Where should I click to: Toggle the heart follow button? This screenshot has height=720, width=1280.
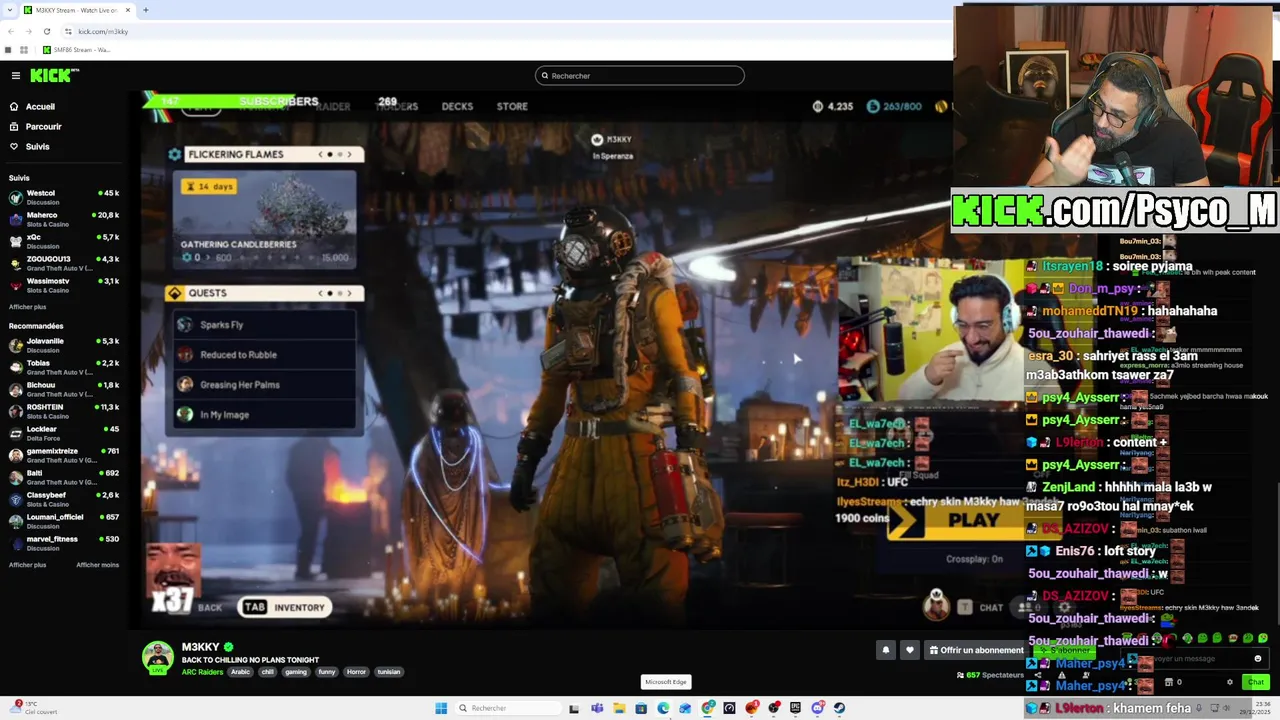point(909,650)
